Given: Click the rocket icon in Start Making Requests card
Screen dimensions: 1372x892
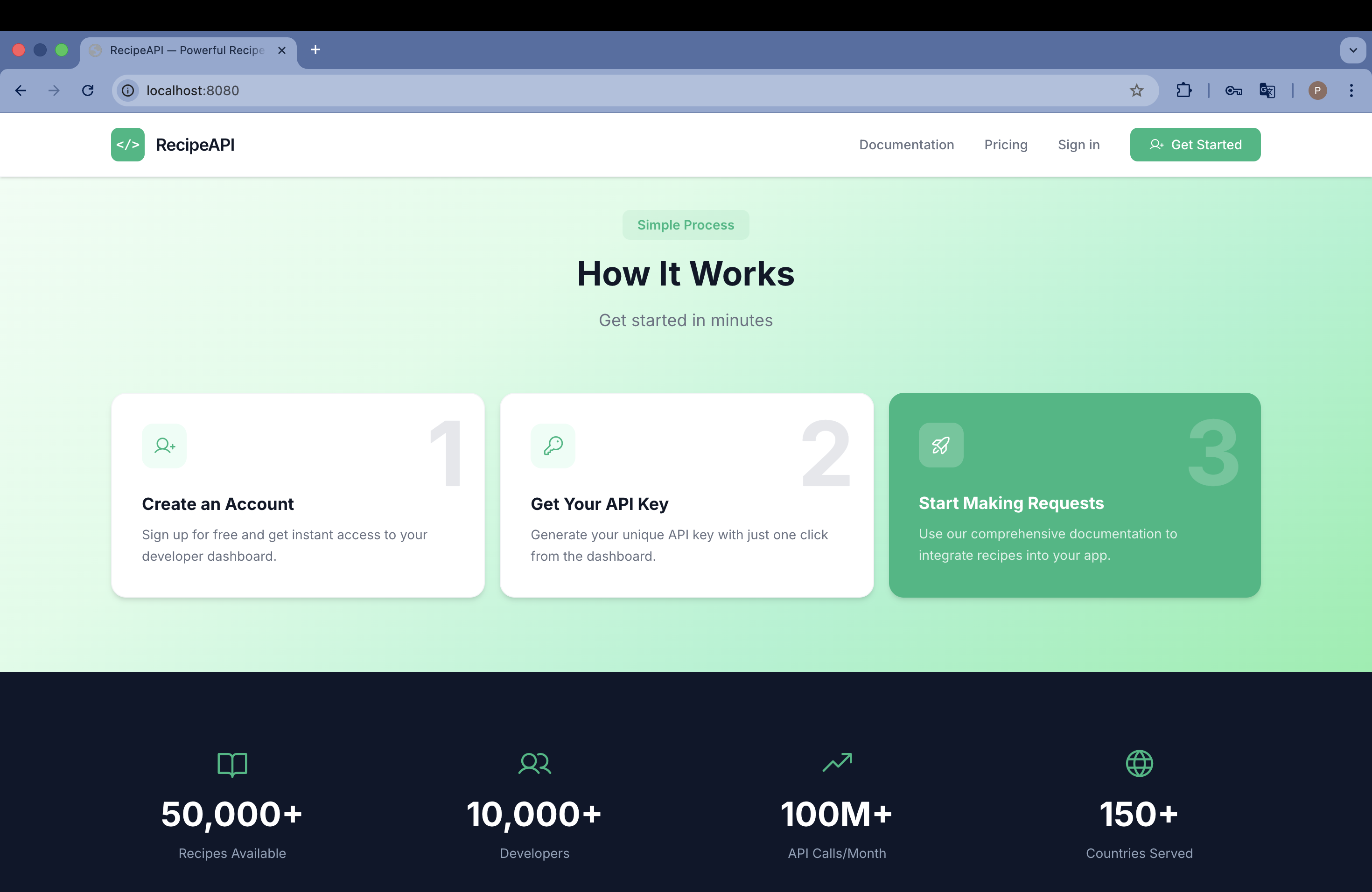Looking at the screenshot, I should 941,445.
